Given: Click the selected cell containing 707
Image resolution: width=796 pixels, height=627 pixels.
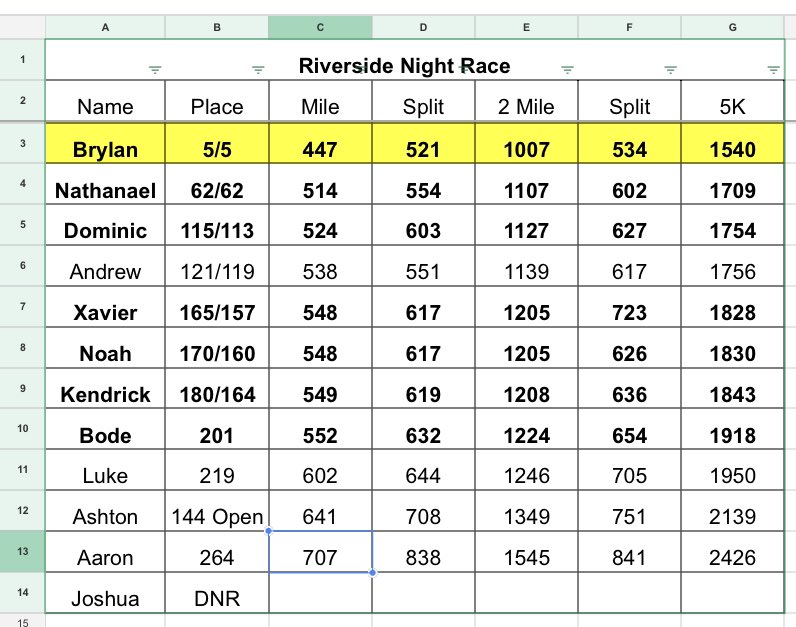Looking at the screenshot, I should click(320, 552).
